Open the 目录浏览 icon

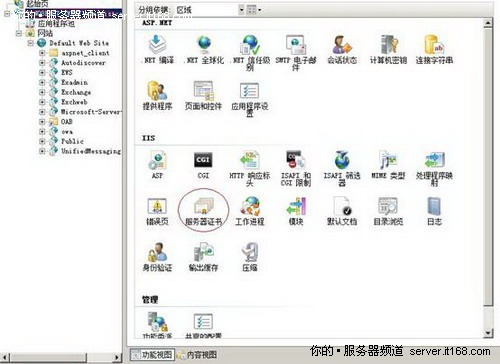[x=388, y=211]
